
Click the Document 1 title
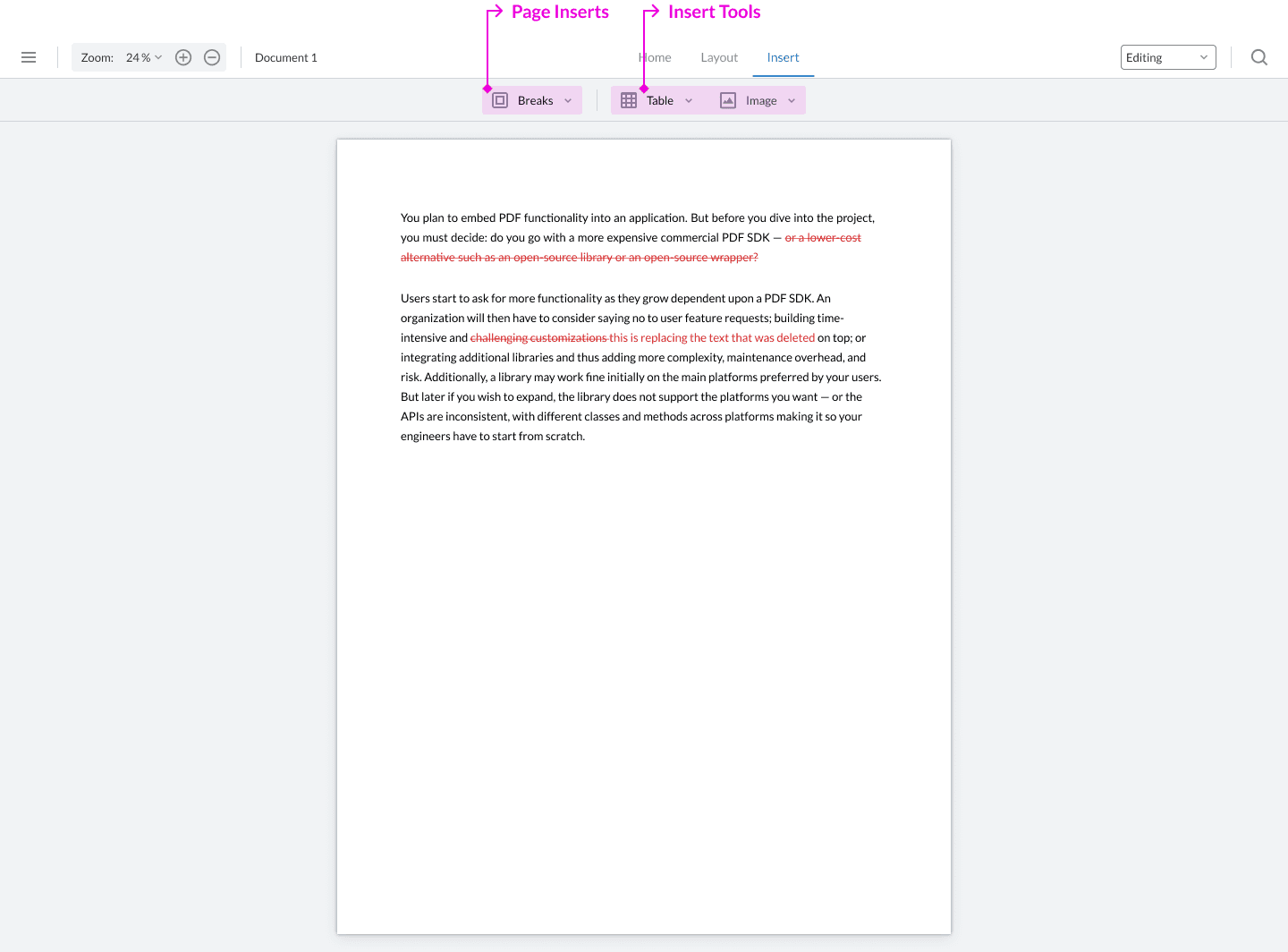tap(286, 56)
